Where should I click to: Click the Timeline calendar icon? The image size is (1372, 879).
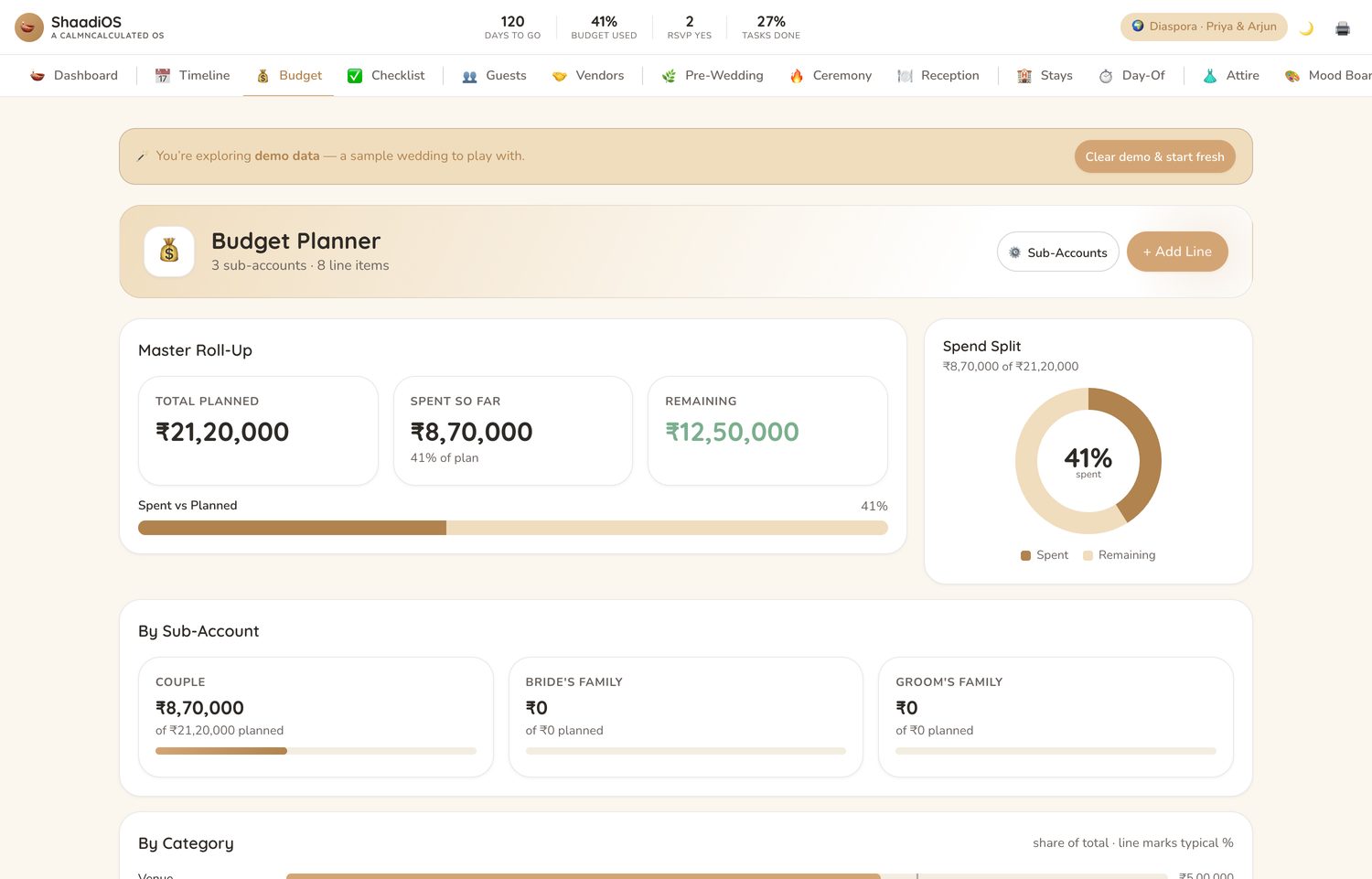tap(163, 76)
